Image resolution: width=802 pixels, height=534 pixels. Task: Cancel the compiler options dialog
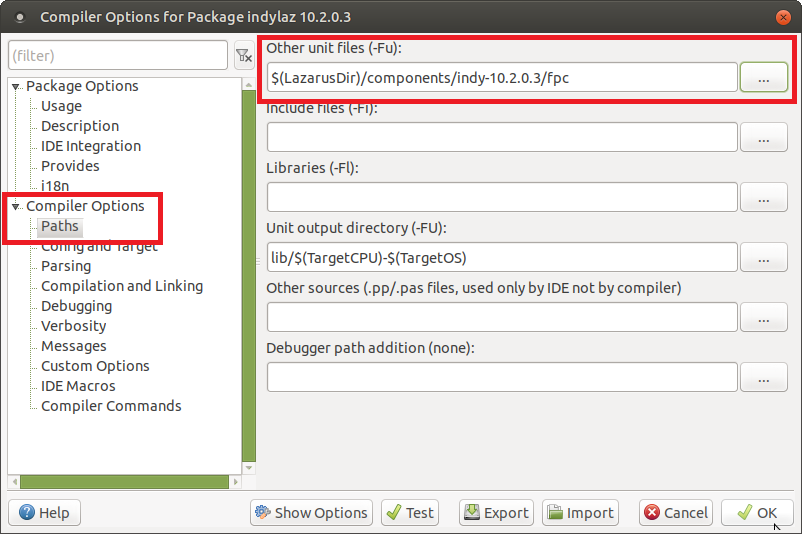(x=676, y=513)
